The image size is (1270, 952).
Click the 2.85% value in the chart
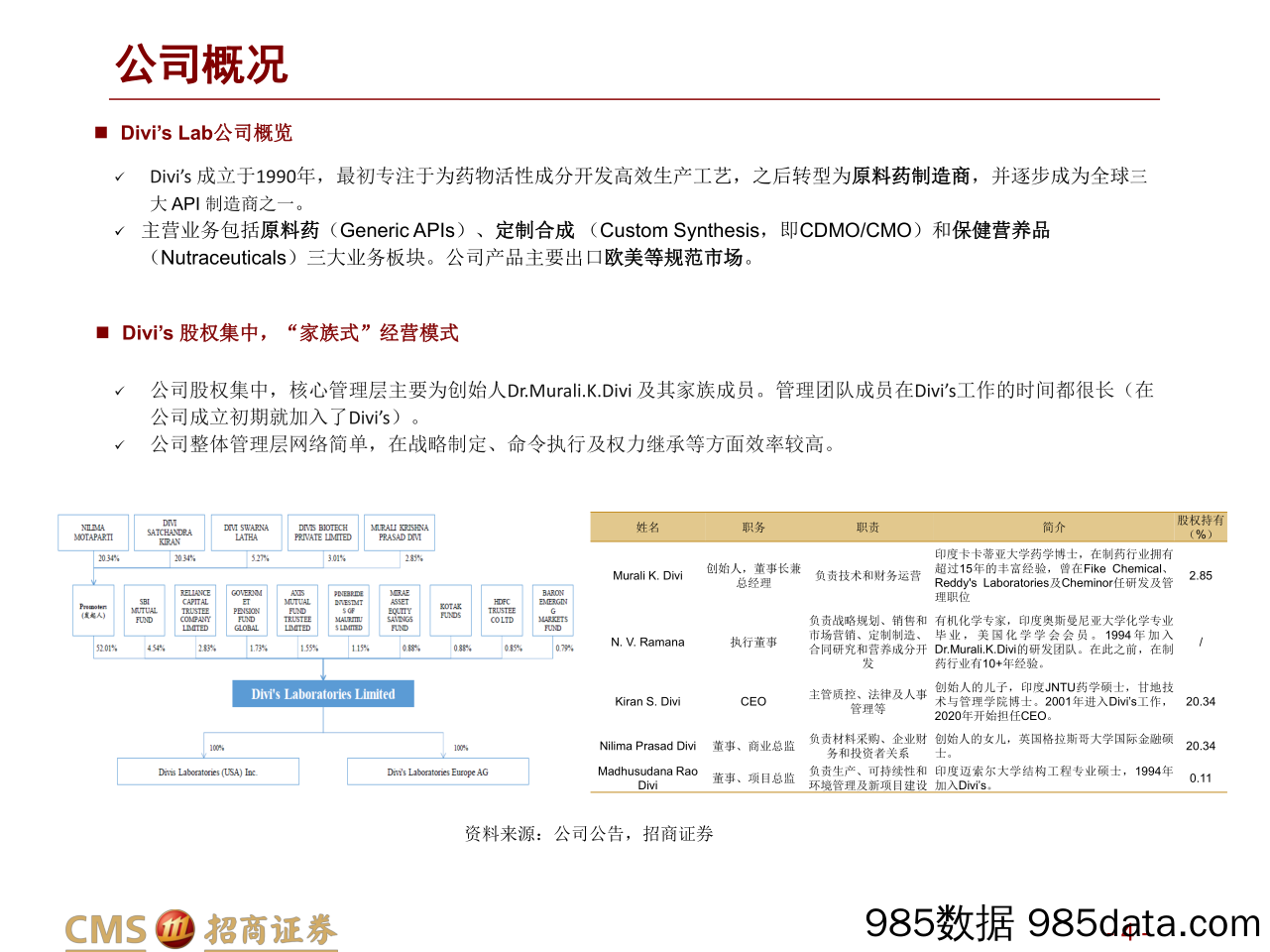click(414, 558)
